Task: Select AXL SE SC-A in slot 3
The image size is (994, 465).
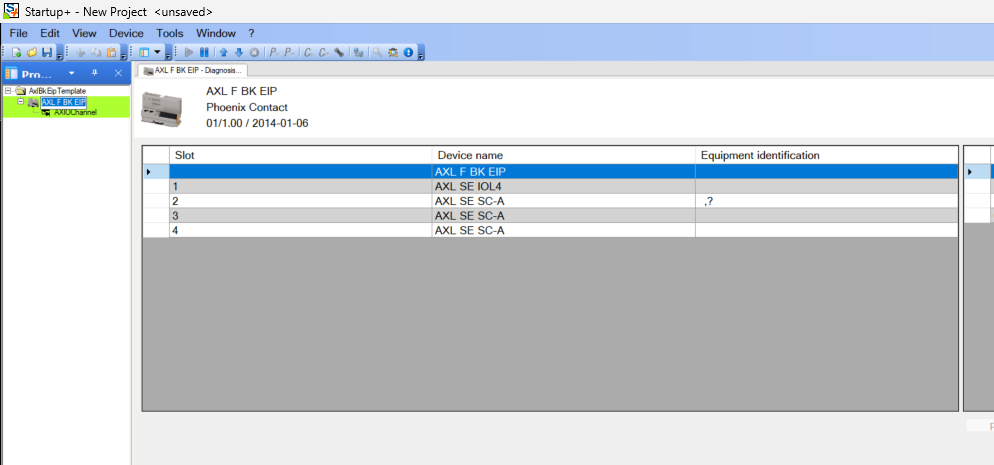Action: [564, 216]
